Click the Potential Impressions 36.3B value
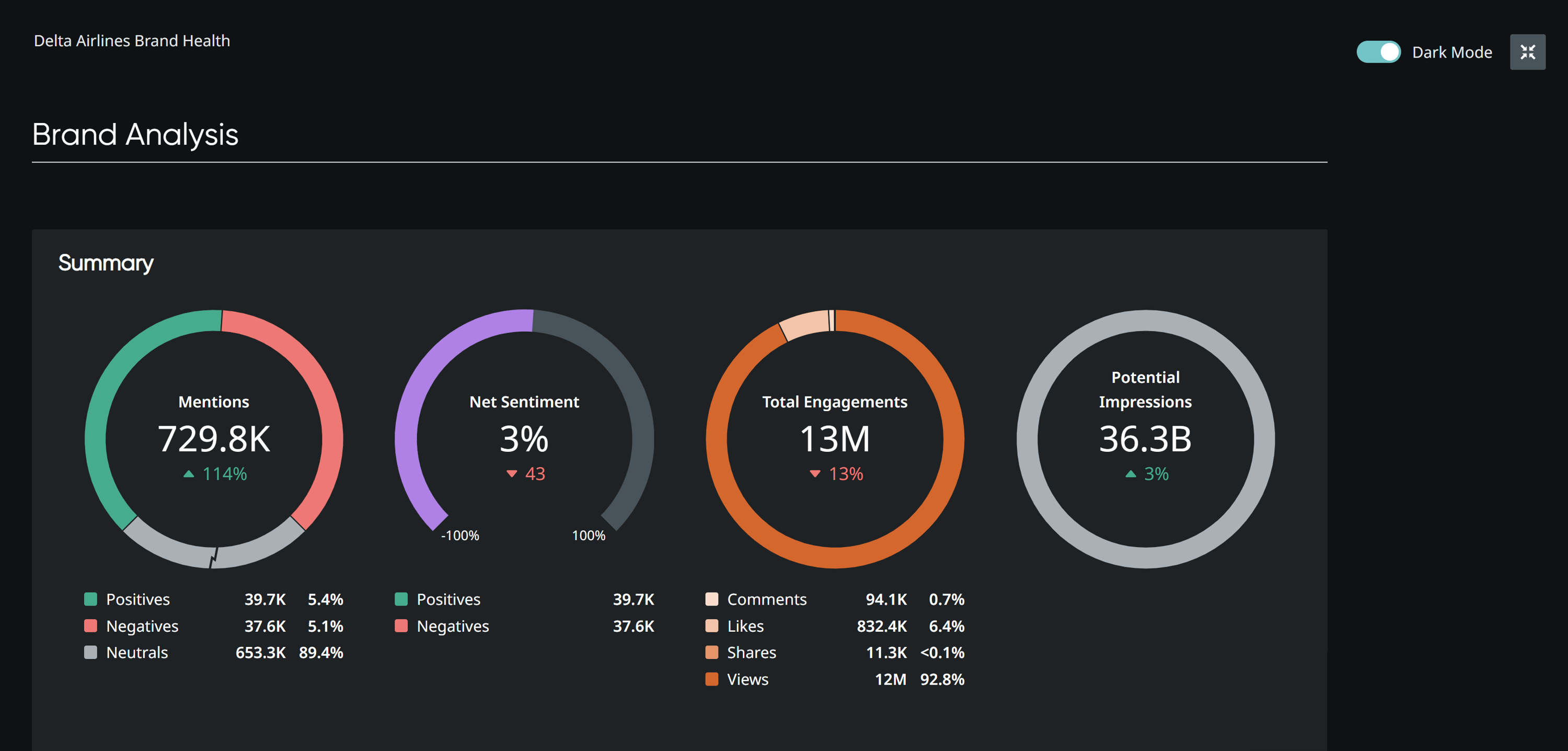Viewport: 1568px width, 751px height. (x=1145, y=439)
